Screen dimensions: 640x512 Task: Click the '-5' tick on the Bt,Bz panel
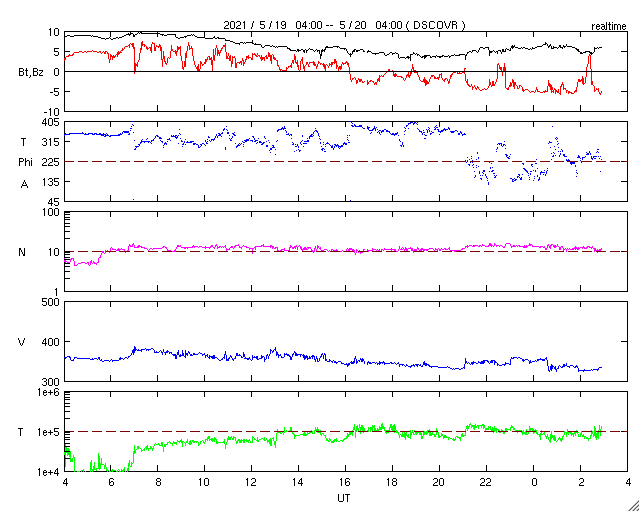coord(54,92)
